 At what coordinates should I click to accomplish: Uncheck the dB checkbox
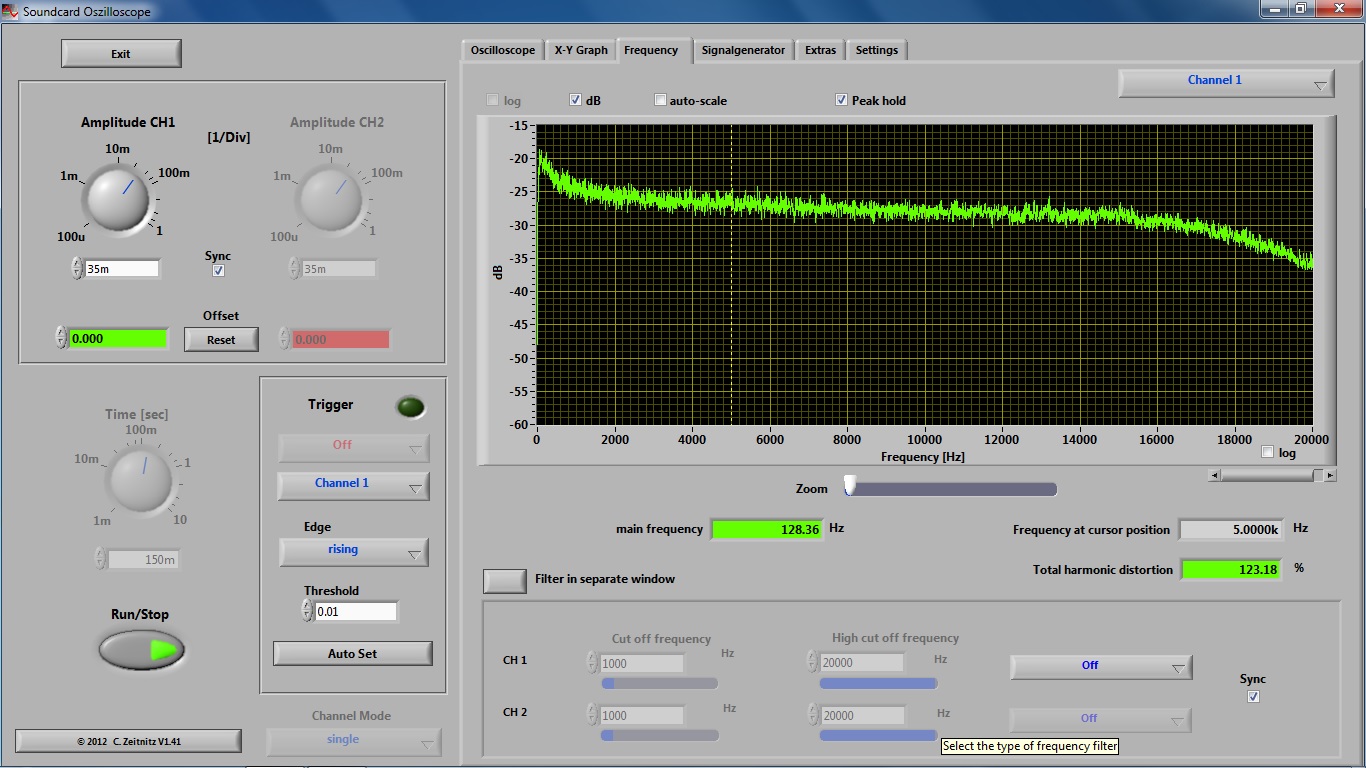point(575,100)
